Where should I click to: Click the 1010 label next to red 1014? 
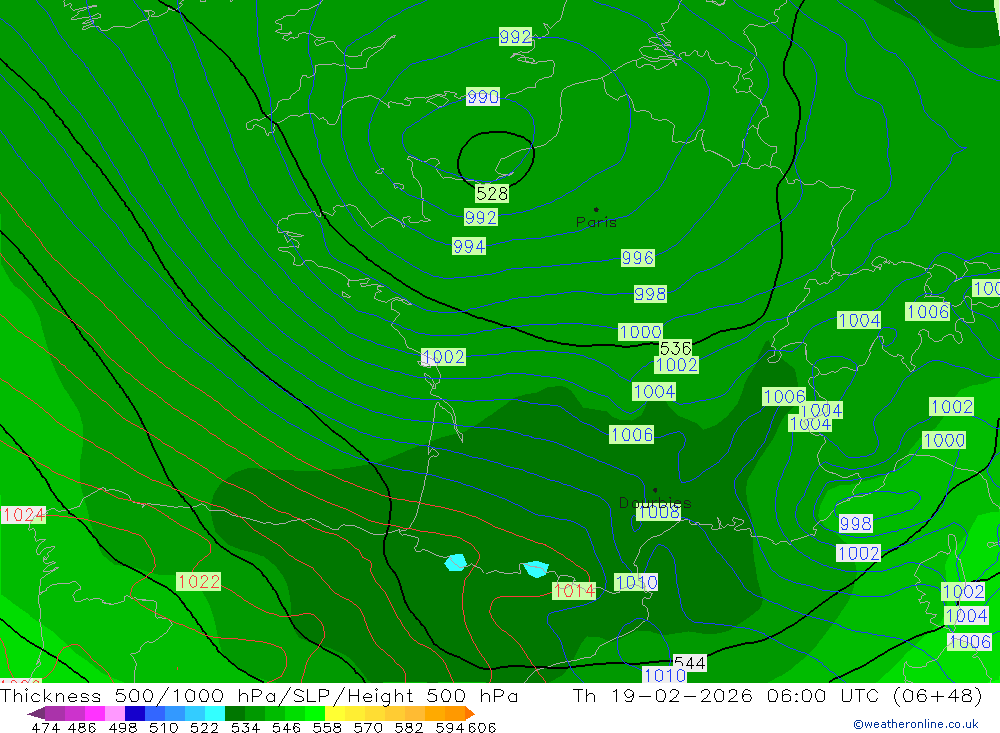(x=636, y=582)
